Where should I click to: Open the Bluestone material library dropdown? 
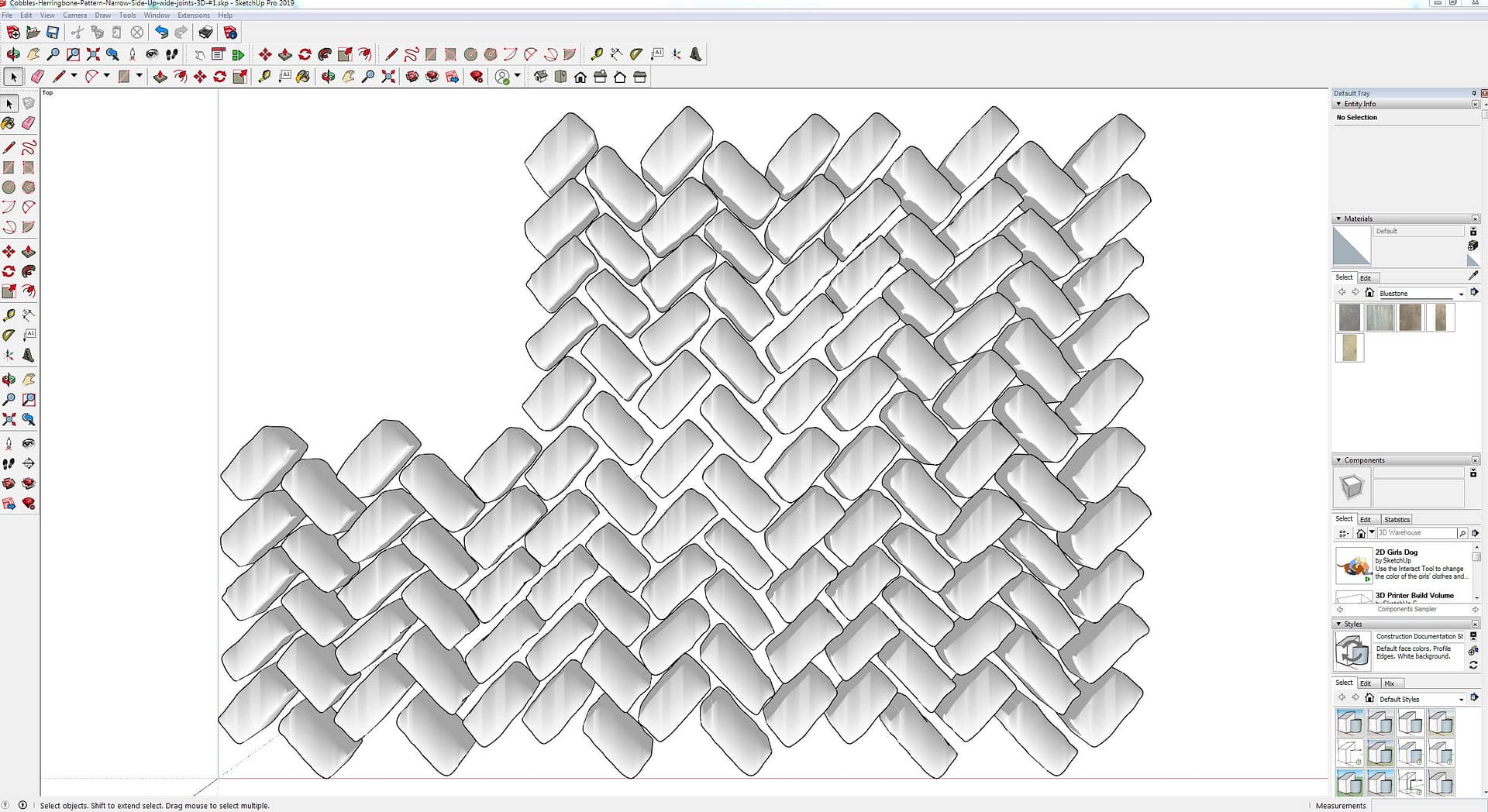point(1461,294)
